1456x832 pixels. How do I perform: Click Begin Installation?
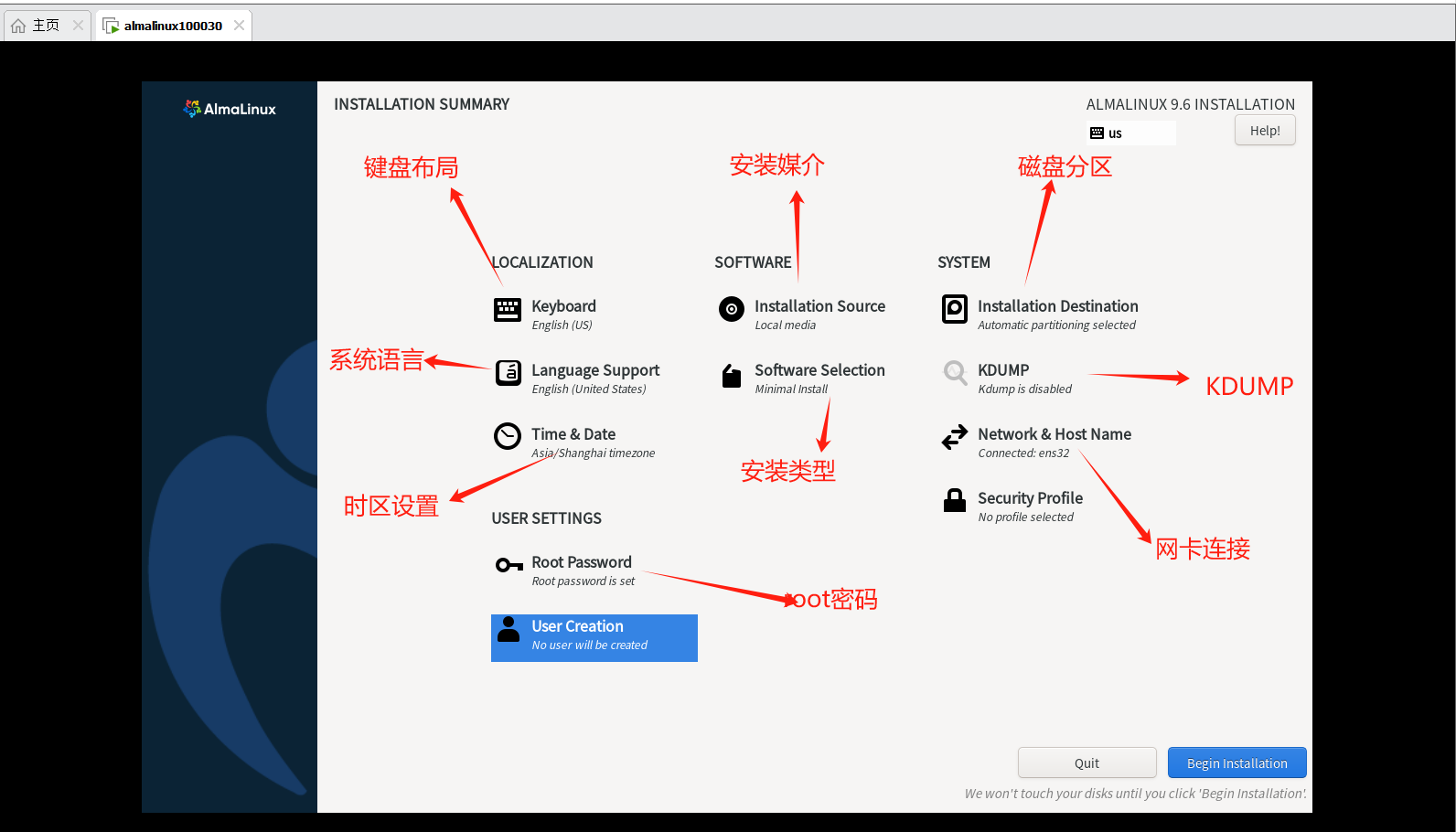coord(1237,763)
